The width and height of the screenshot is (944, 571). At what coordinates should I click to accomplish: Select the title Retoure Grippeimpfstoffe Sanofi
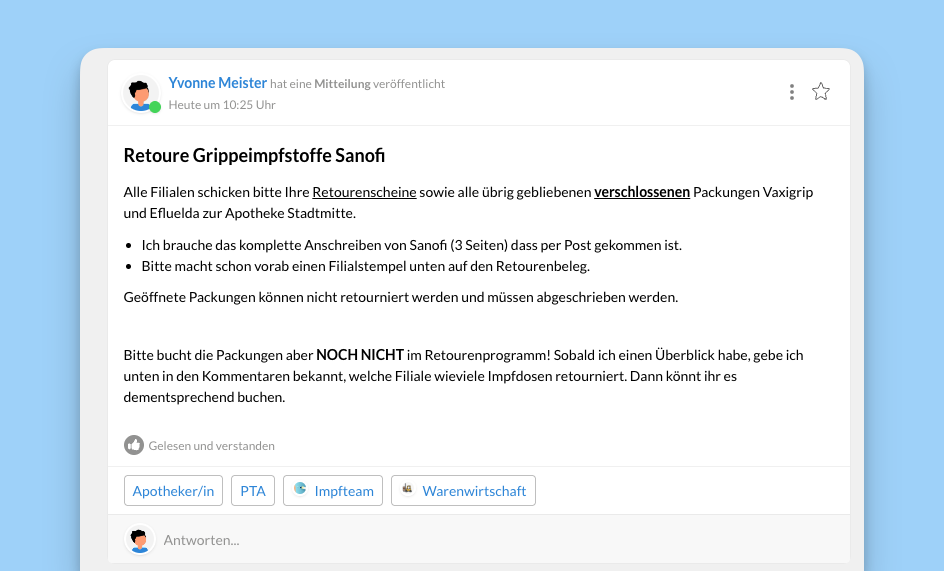(x=254, y=156)
